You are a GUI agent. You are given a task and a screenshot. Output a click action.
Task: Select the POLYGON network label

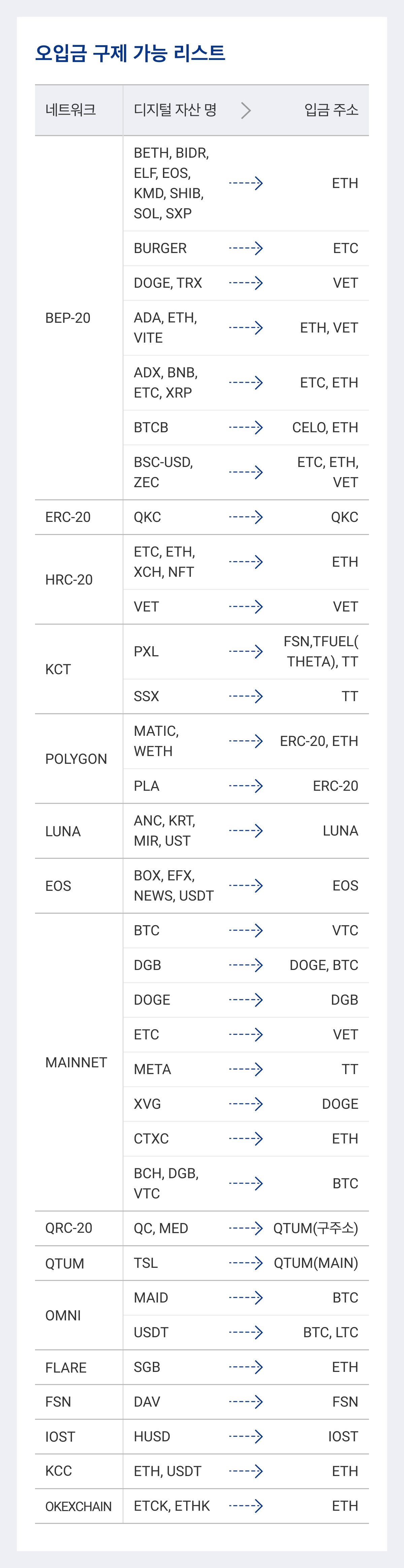tap(76, 759)
